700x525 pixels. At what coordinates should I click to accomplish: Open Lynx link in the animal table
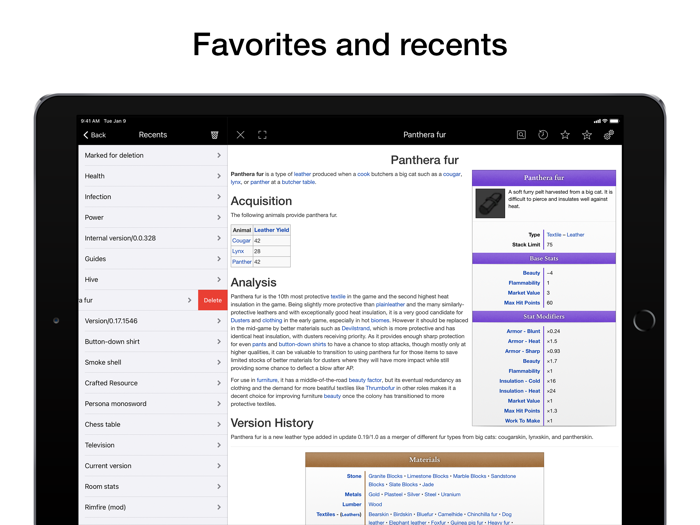tap(238, 251)
